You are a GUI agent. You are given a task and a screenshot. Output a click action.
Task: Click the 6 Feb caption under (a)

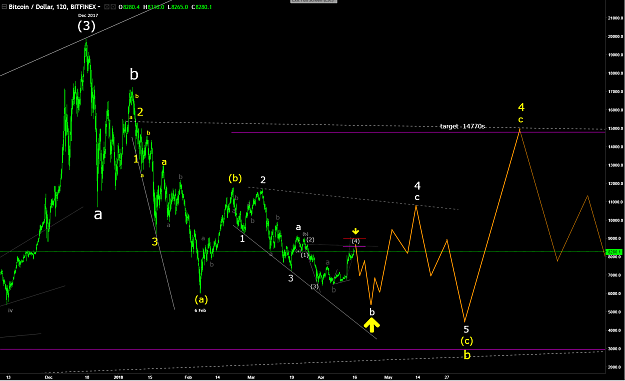(x=200, y=310)
